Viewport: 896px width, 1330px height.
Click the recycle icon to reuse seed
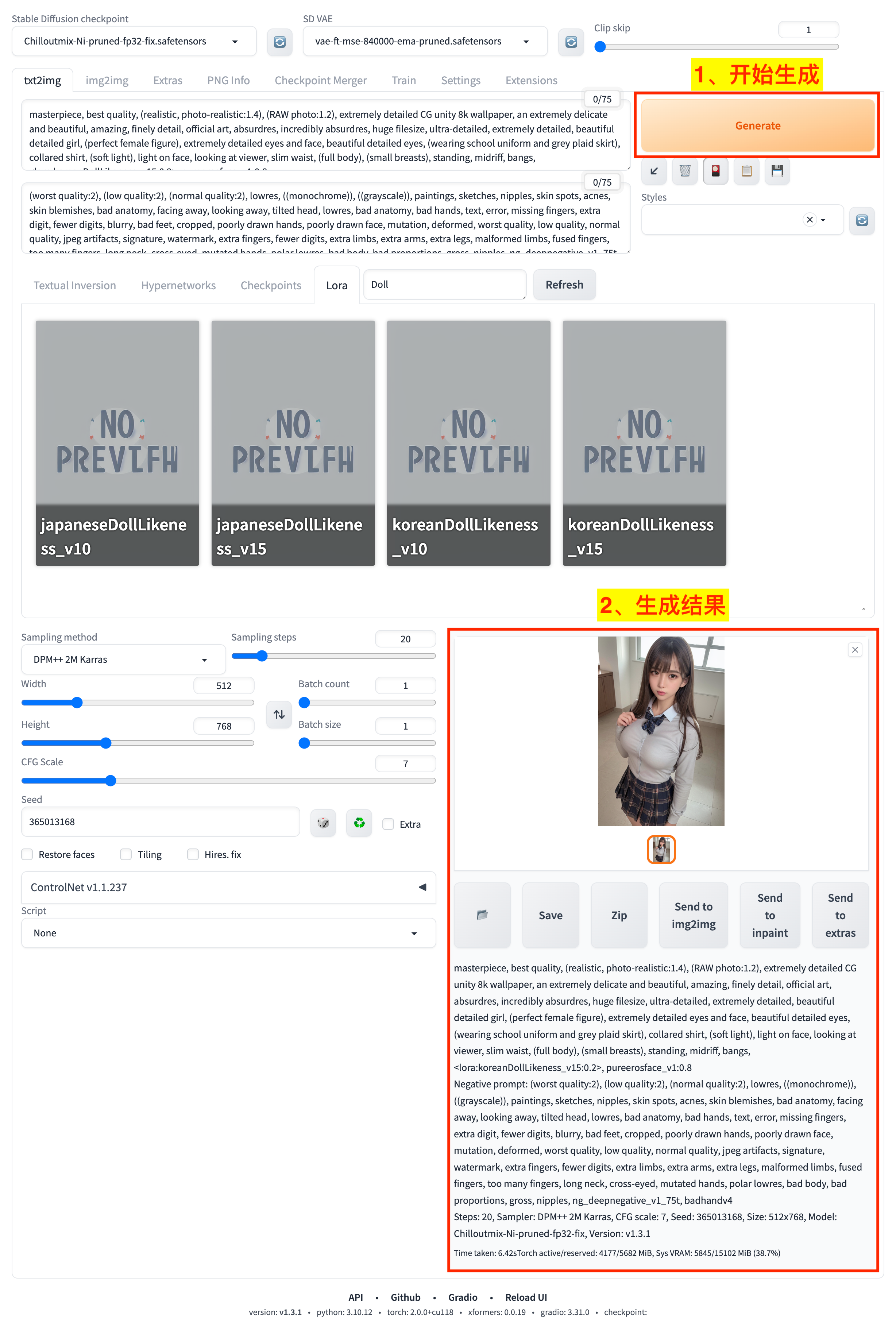(359, 823)
